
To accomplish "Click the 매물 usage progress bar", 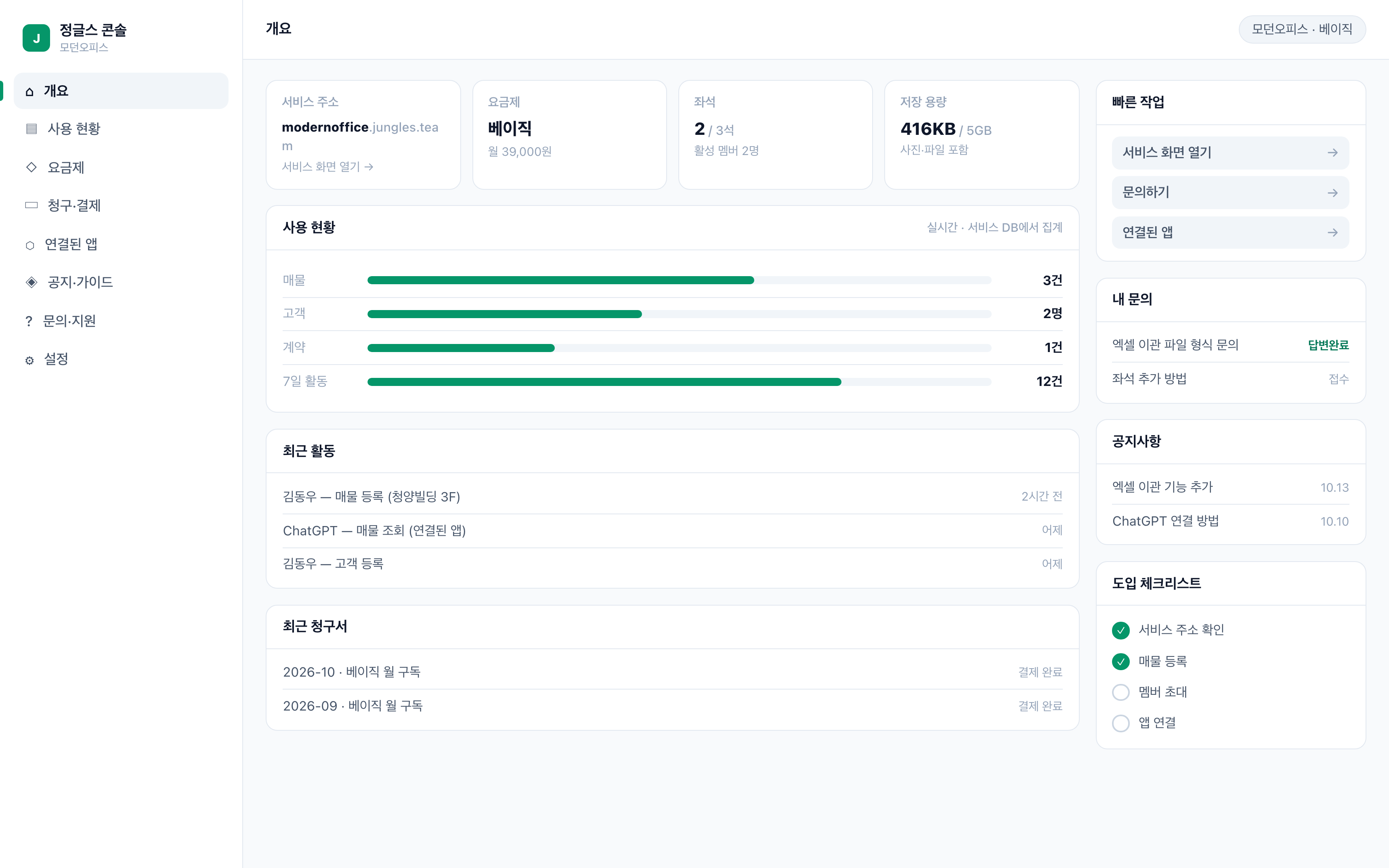I will coord(679,280).
